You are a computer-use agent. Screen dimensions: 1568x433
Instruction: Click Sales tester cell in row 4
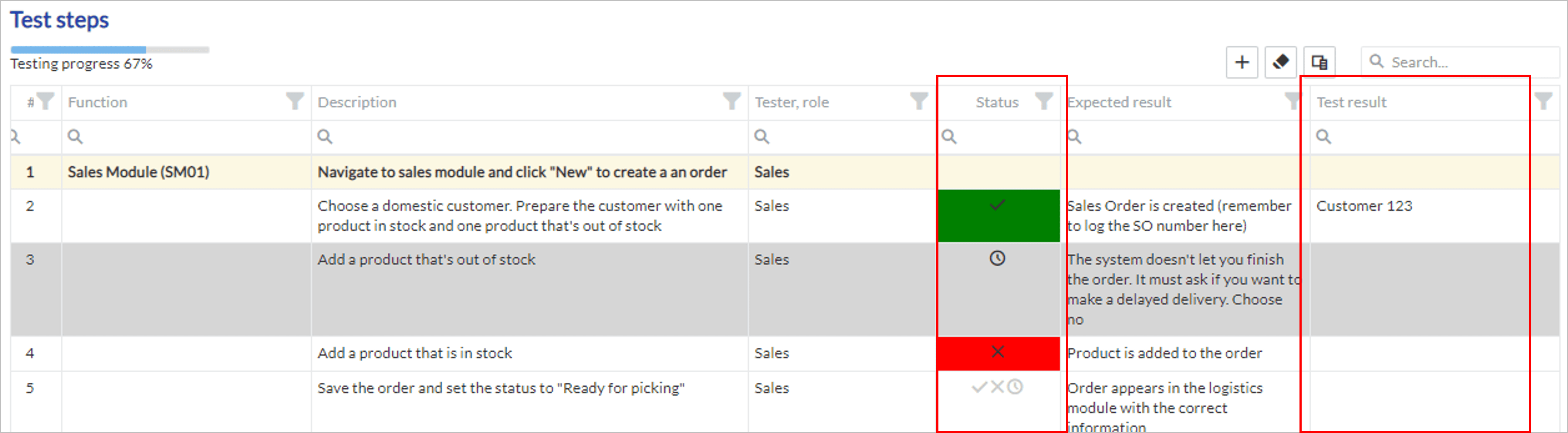point(843,353)
